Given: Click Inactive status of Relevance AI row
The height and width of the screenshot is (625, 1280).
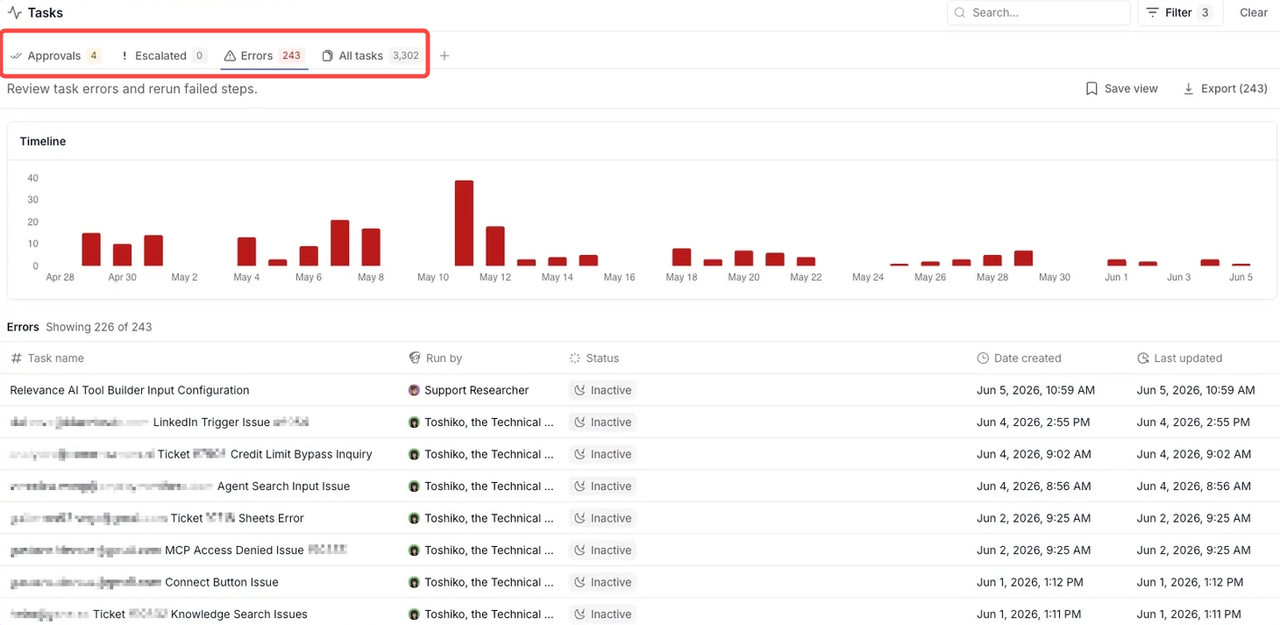Looking at the screenshot, I should (602, 390).
